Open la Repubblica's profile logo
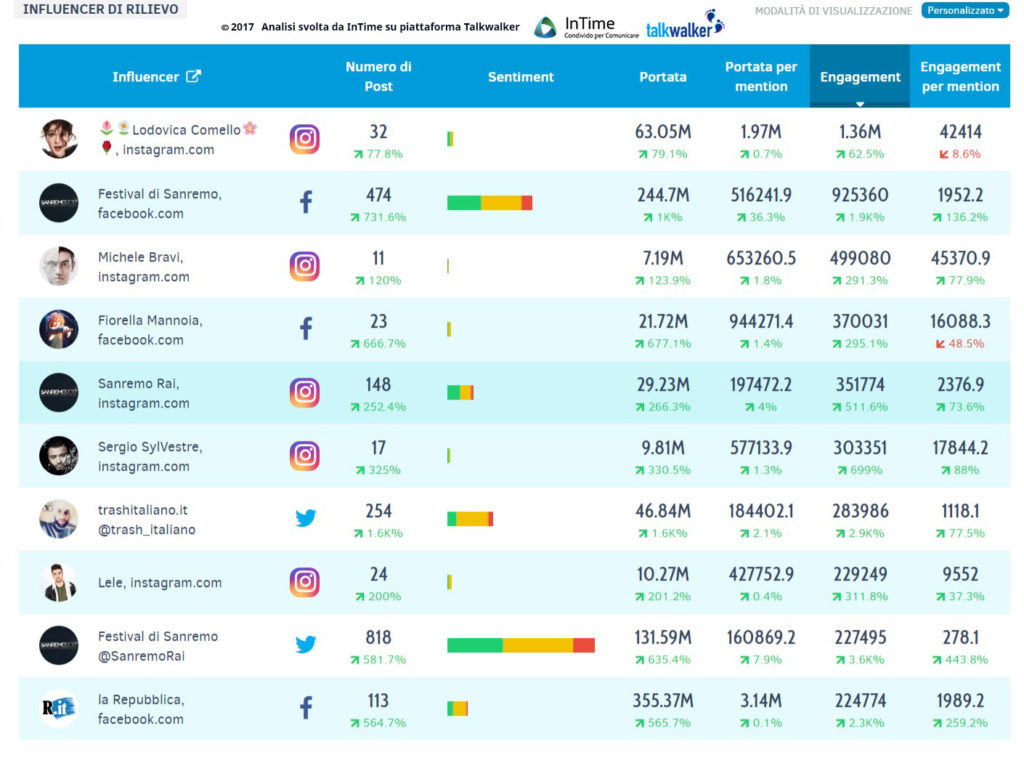Image resolution: width=1024 pixels, height=768 pixels. [59, 709]
